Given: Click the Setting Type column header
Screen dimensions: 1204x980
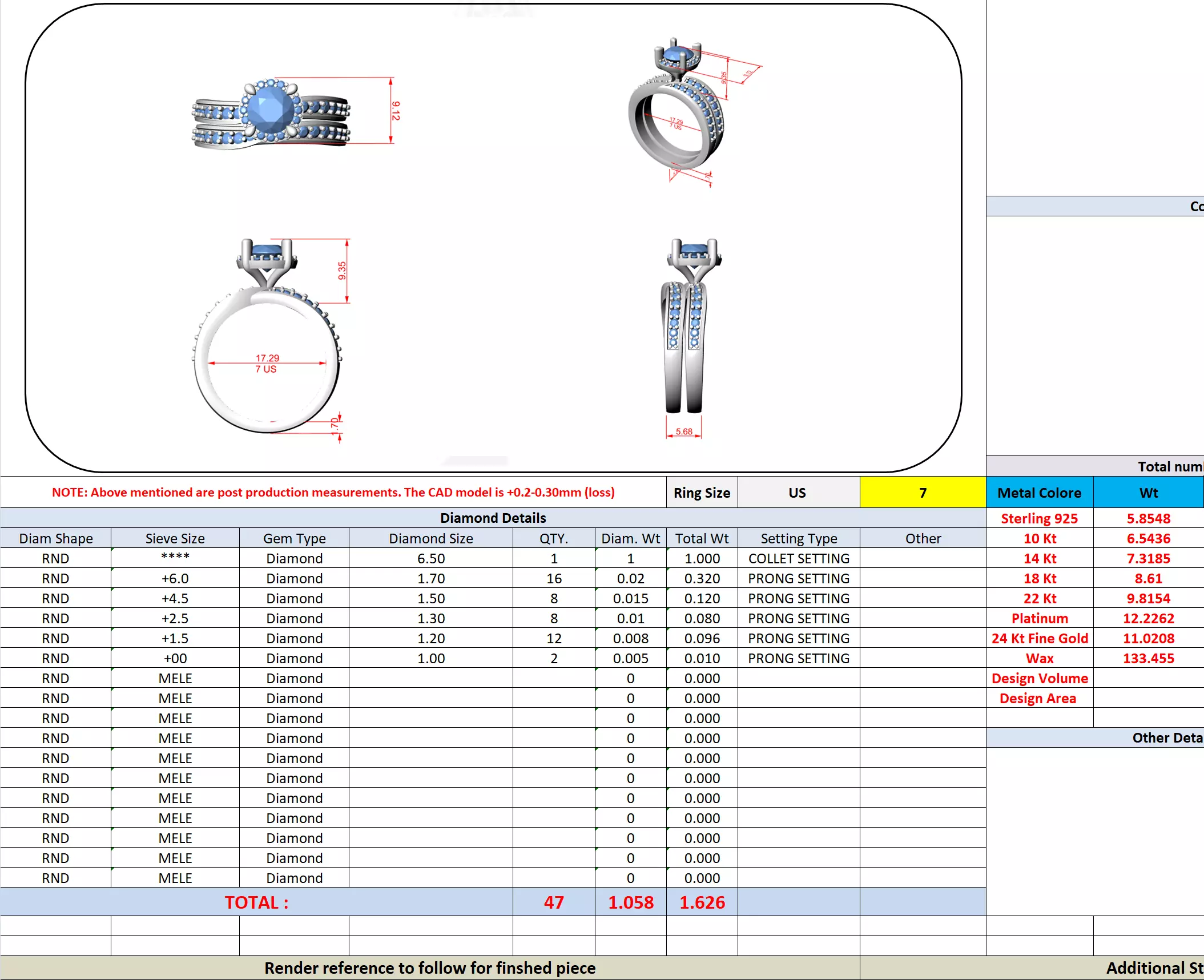Looking at the screenshot, I should [798, 538].
